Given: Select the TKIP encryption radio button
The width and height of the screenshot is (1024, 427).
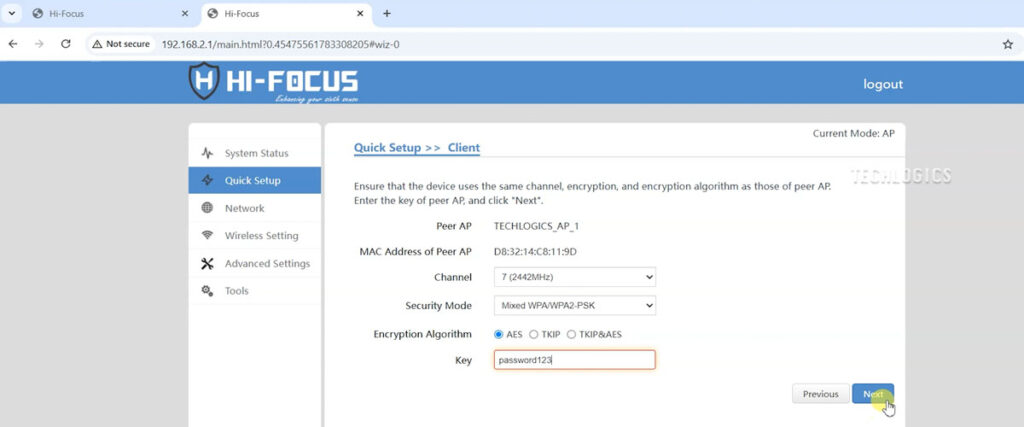Looking at the screenshot, I should tap(534, 334).
